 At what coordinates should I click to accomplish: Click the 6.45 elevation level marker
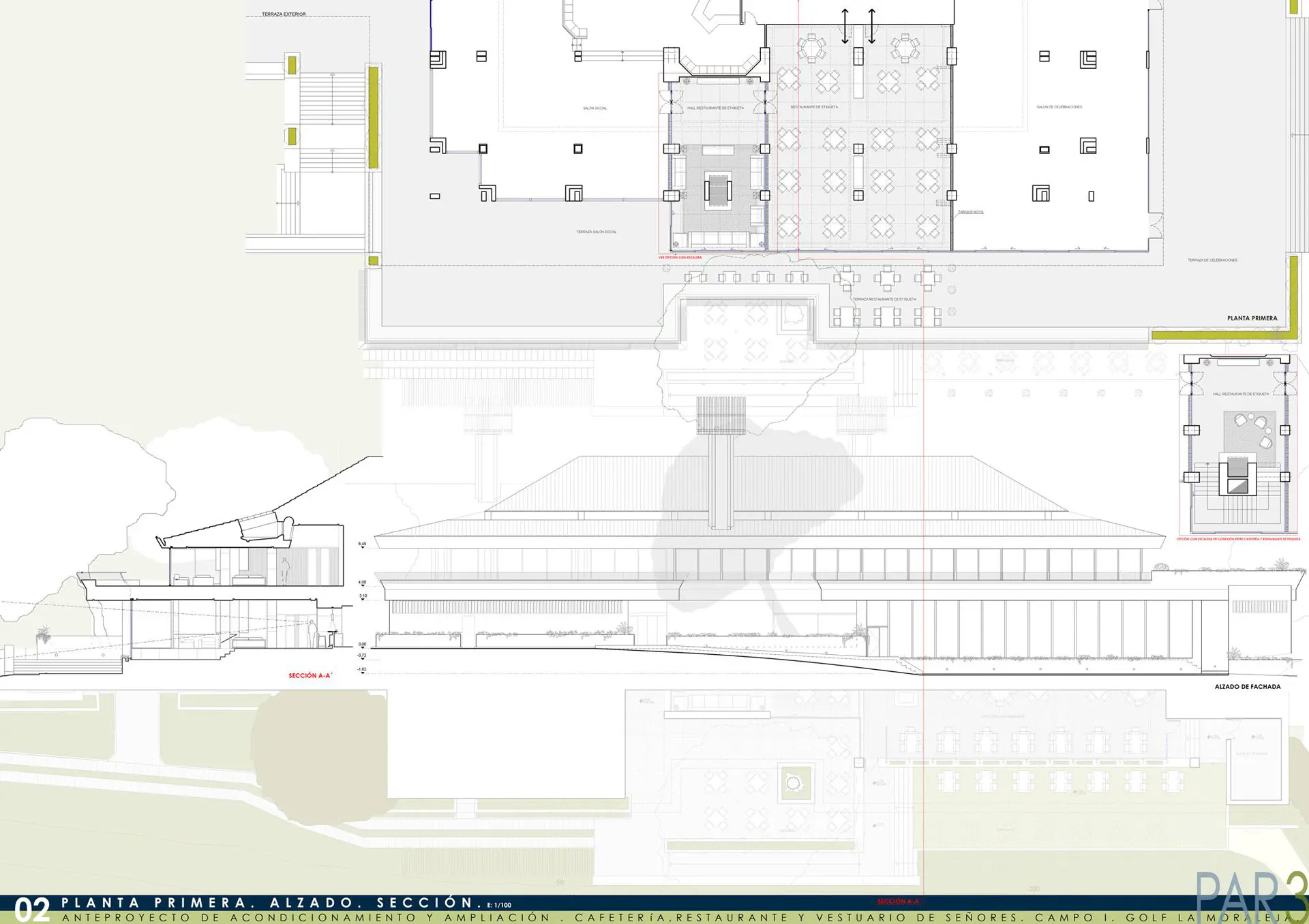pyautogui.click(x=362, y=545)
